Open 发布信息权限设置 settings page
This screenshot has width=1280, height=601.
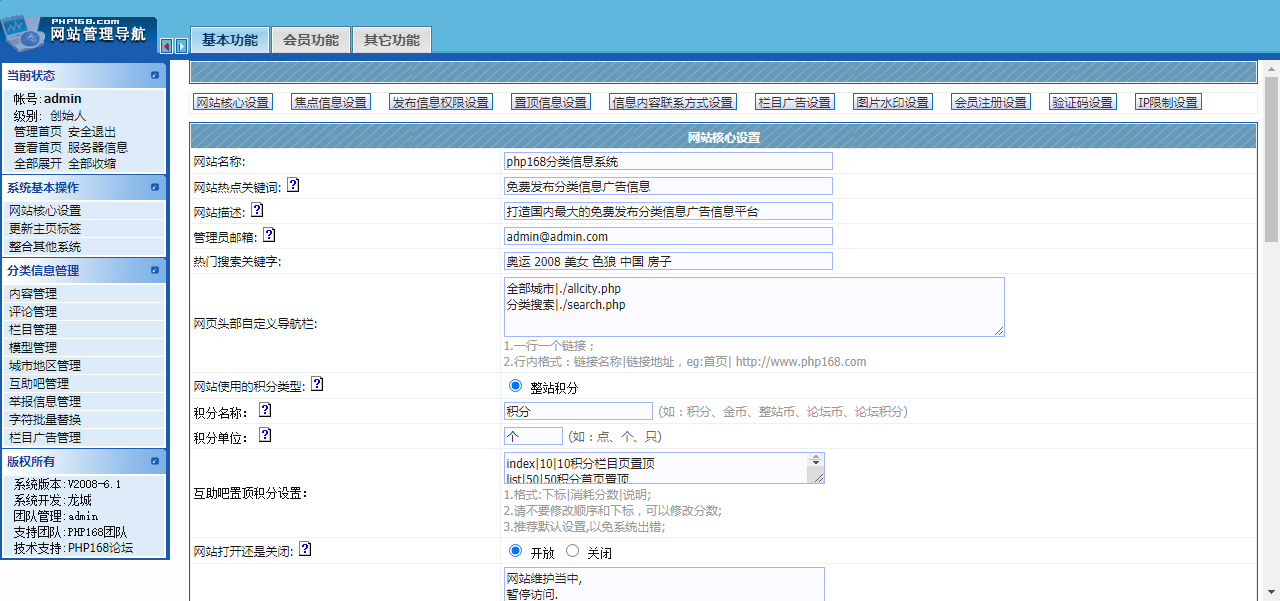point(441,102)
